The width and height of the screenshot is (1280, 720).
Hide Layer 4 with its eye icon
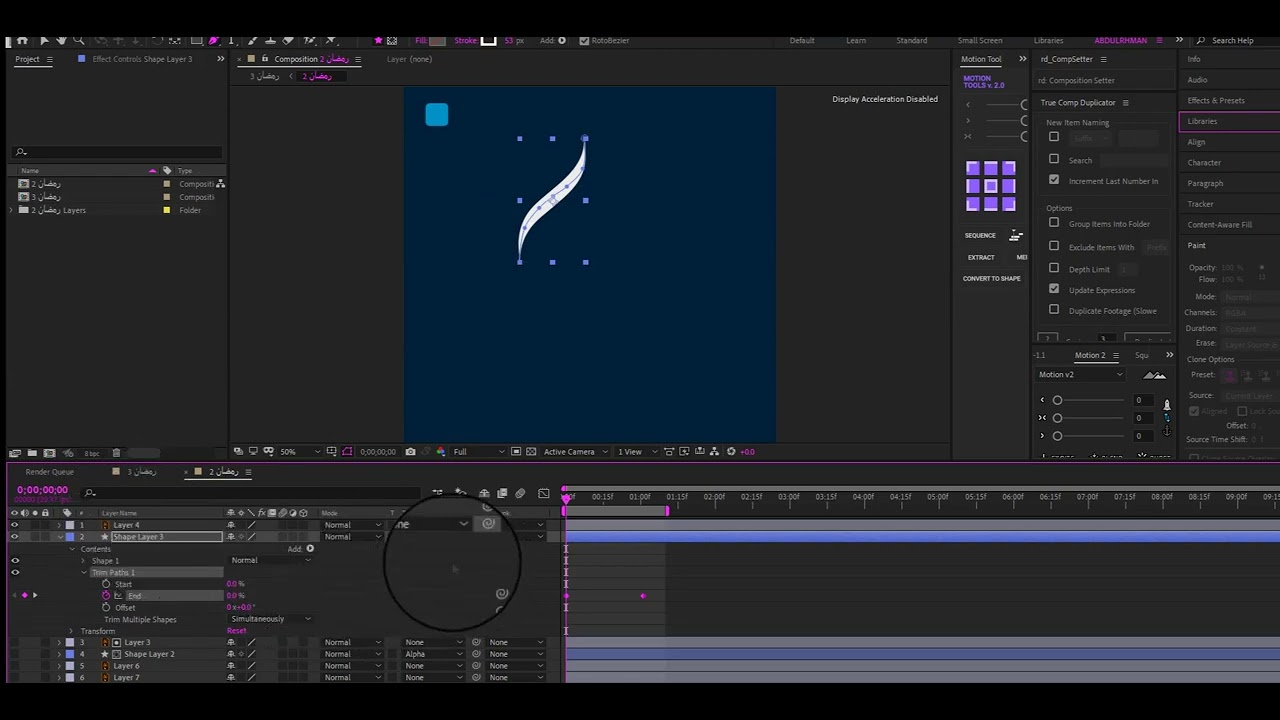pos(14,525)
